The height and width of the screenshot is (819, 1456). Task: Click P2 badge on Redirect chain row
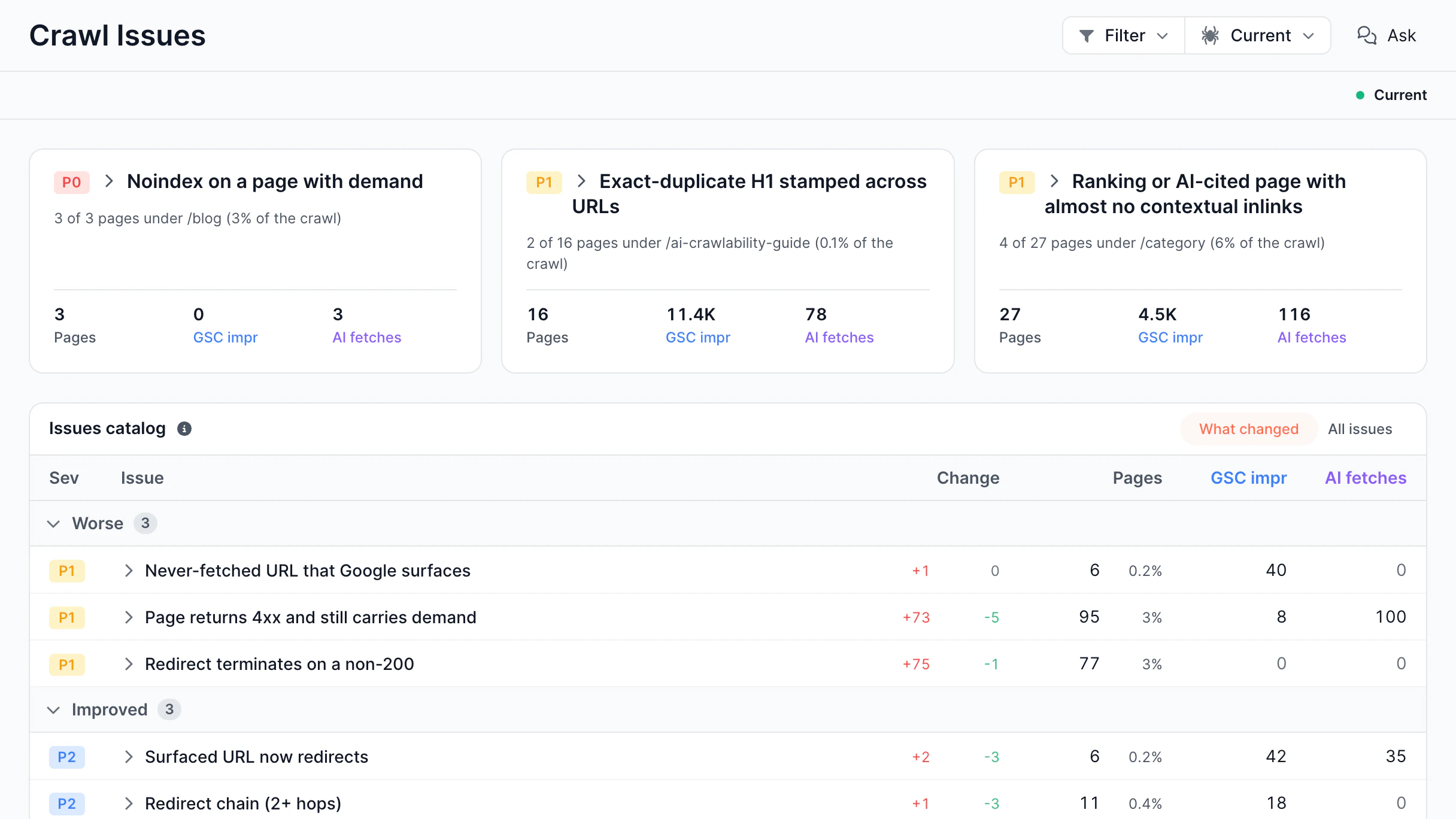(x=67, y=803)
